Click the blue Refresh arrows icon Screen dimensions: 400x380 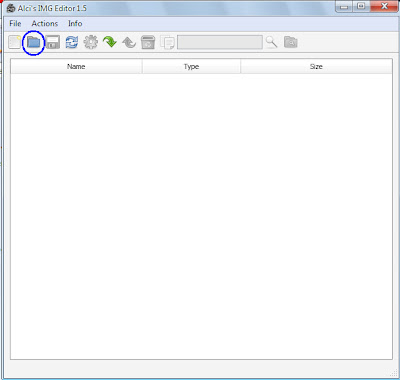point(72,43)
